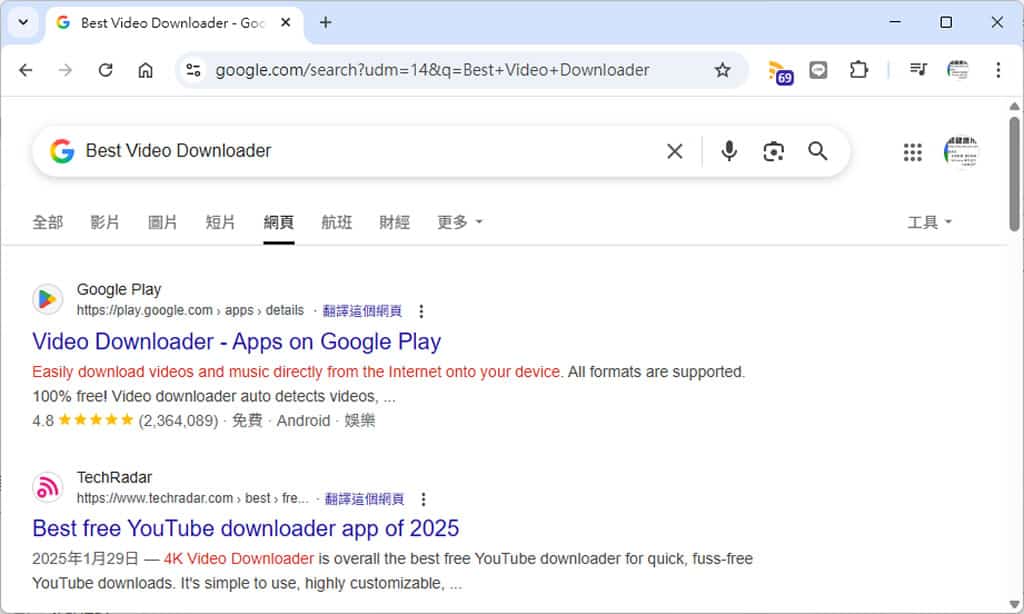Click the vertical scrollbar thumb
The height and width of the screenshot is (614, 1024).
[x=1014, y=174]
